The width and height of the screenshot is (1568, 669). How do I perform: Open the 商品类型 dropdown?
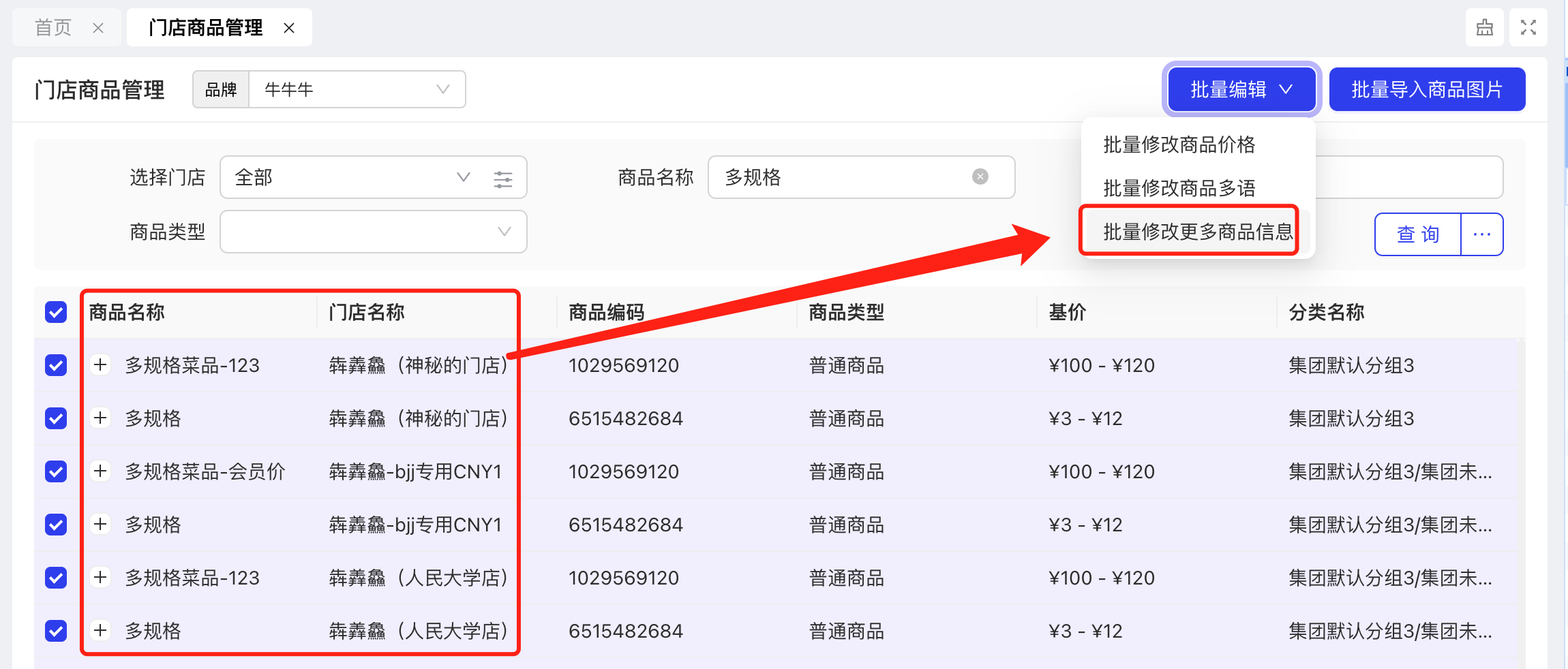[374, 232]
